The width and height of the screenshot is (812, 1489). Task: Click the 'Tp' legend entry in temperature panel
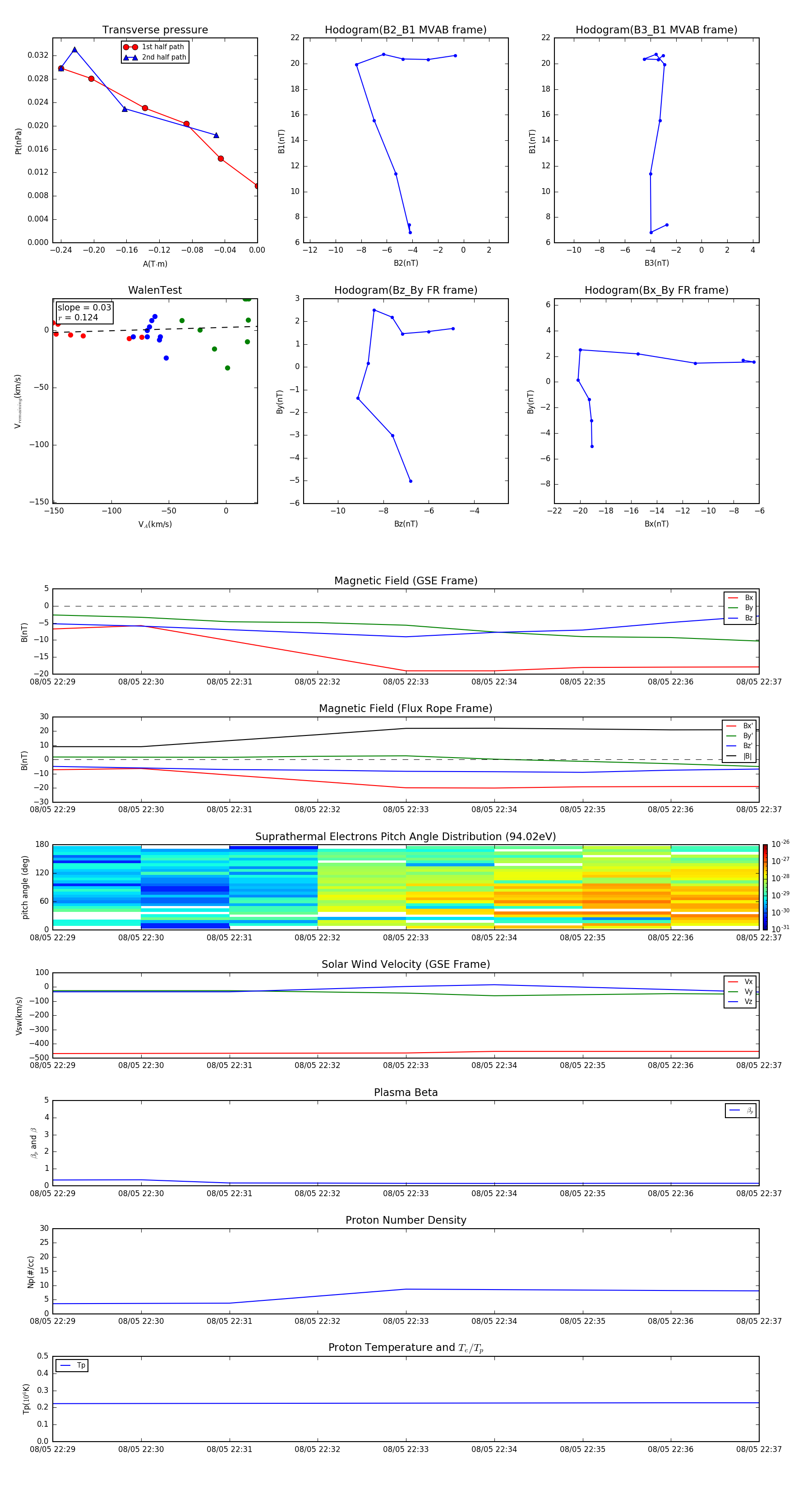(x=72, y=1366)
